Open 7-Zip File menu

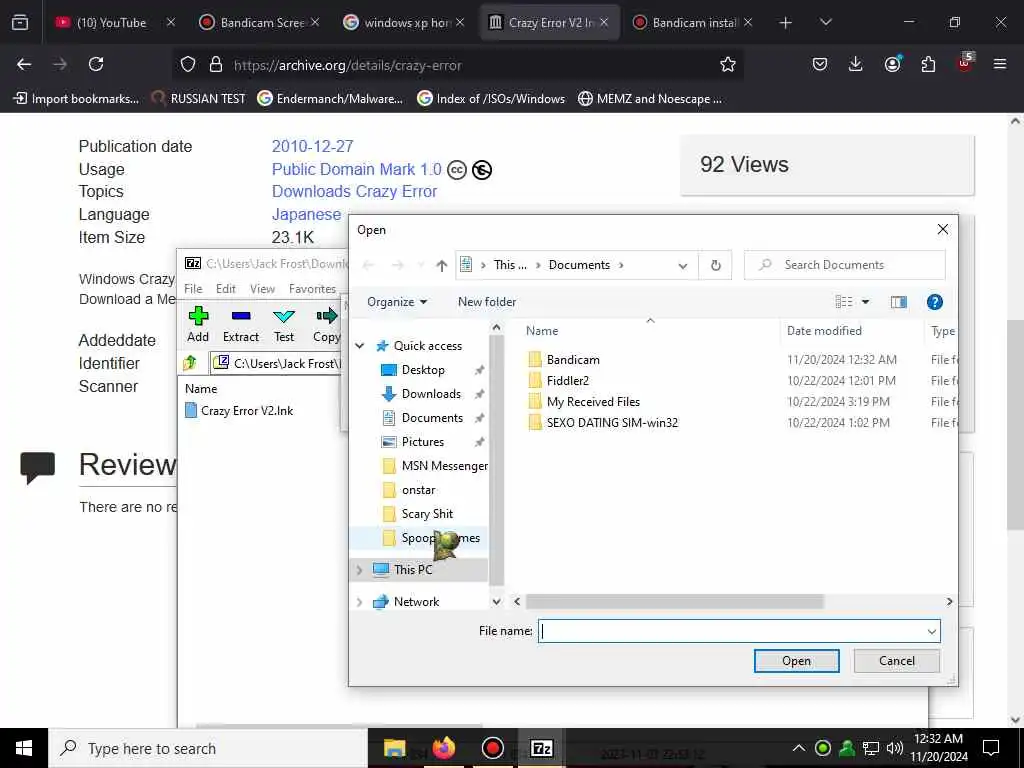coord(193,289)
